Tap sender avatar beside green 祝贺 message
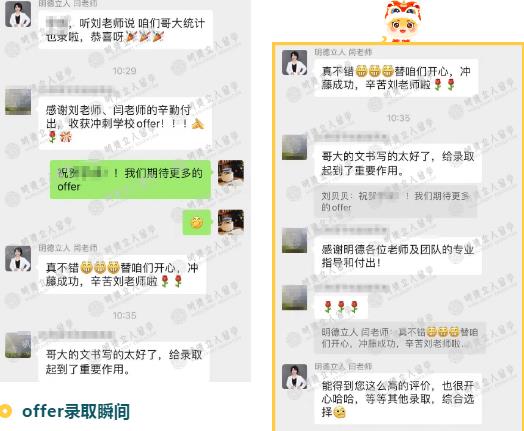The height and width of the screenshot is (431, 524). tap(231, 173)
